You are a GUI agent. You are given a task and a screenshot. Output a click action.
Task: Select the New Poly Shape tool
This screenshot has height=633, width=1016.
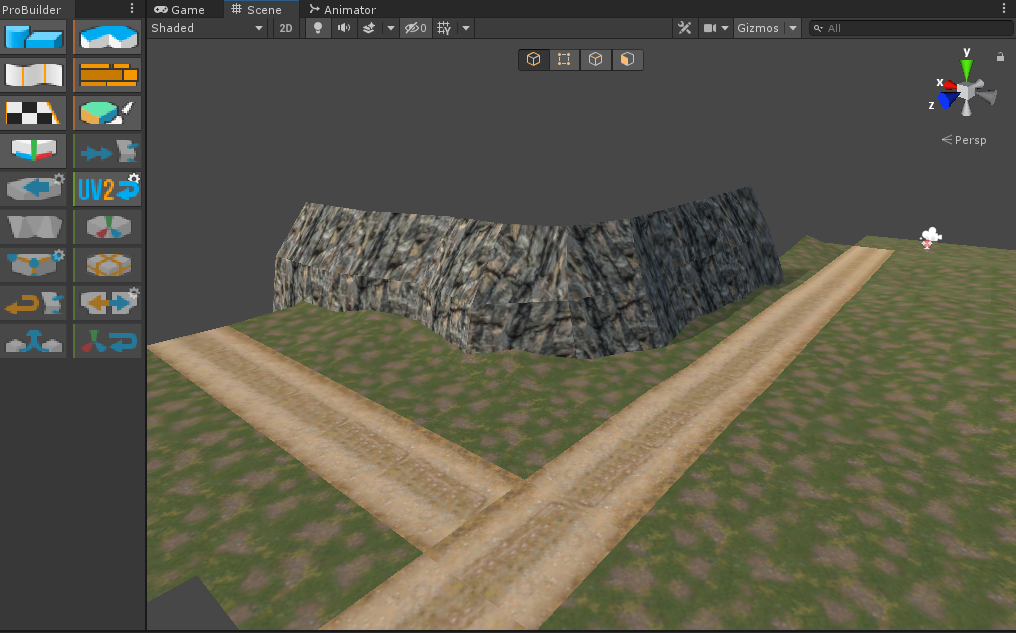(108, 37)
